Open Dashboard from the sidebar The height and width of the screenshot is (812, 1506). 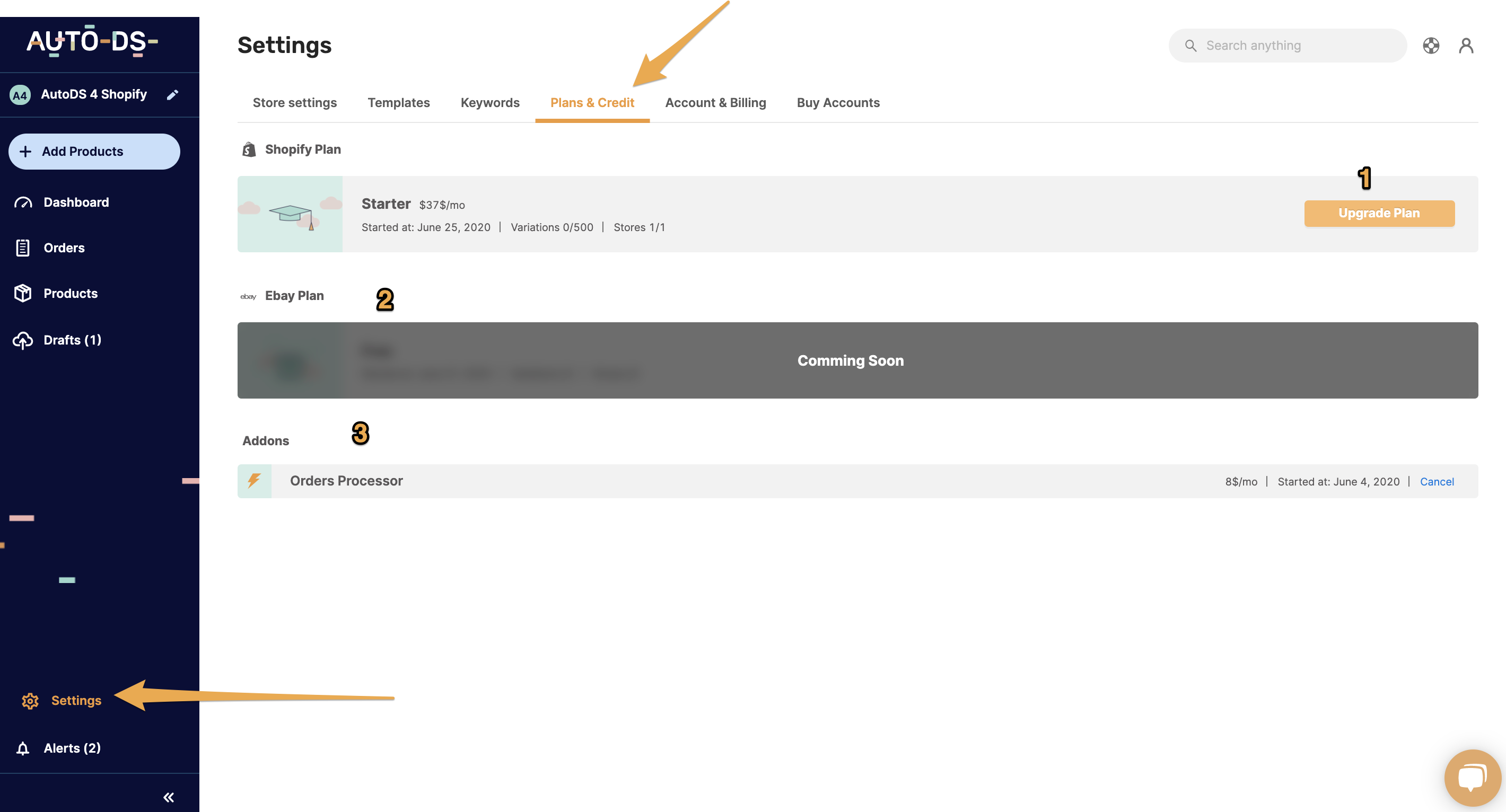pos(76,202)
